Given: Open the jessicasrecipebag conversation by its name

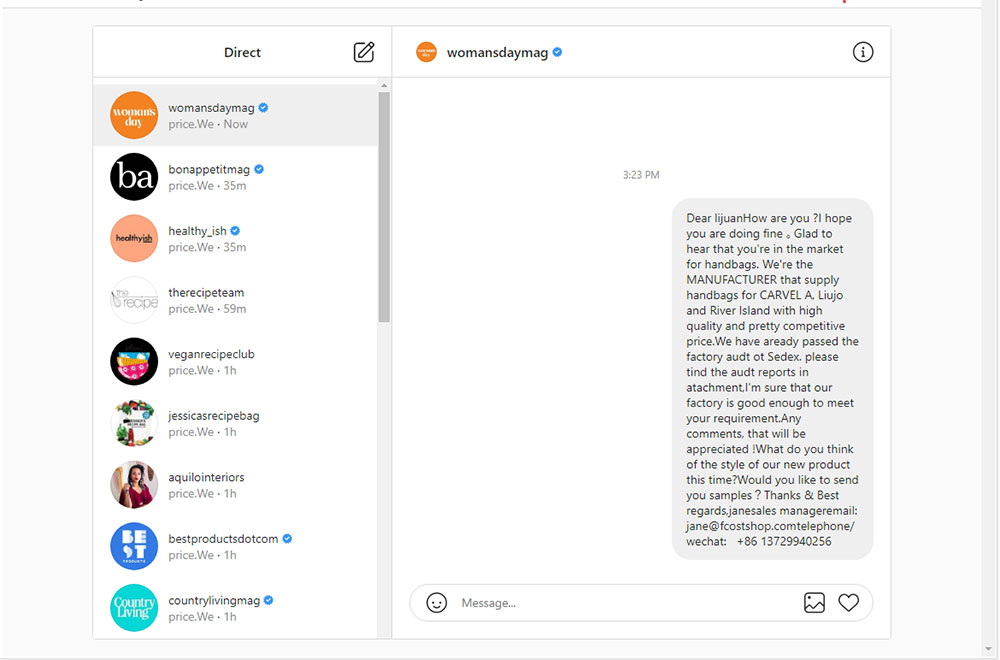Looking at the screenshot, I should pos(214,416).
